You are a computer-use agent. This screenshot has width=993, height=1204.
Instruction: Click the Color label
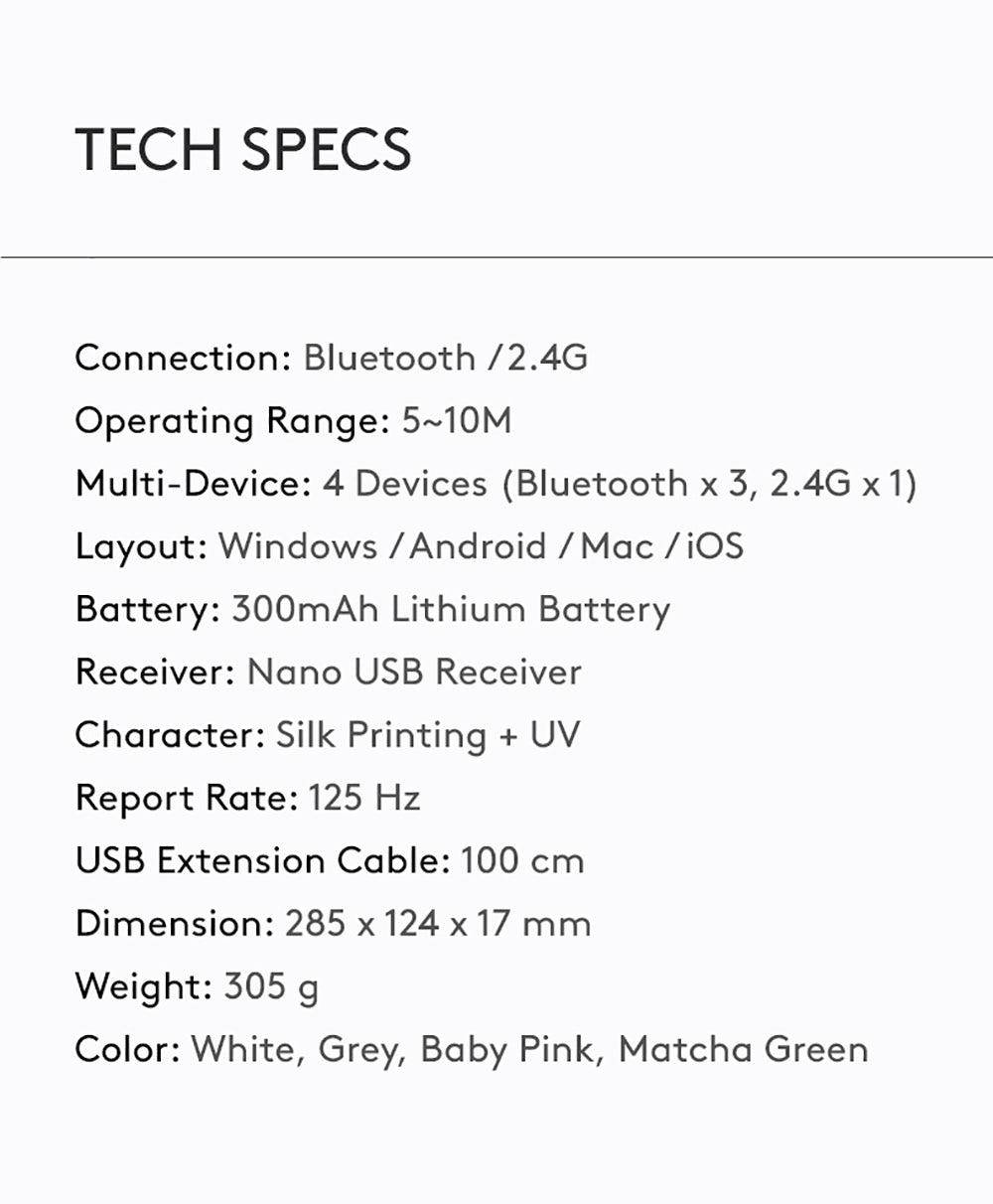tap(127, 1049)
